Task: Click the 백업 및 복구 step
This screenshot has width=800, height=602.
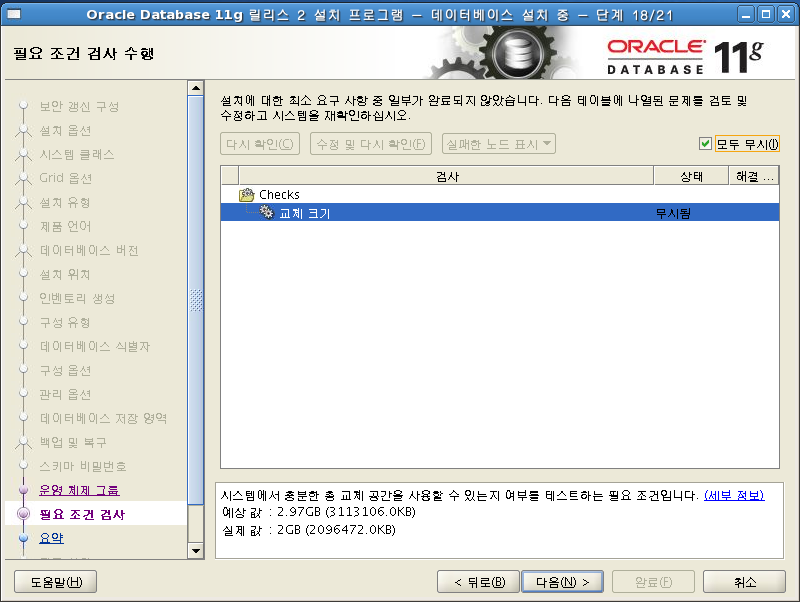Action: pyautogui.click(x=73, y=442)
